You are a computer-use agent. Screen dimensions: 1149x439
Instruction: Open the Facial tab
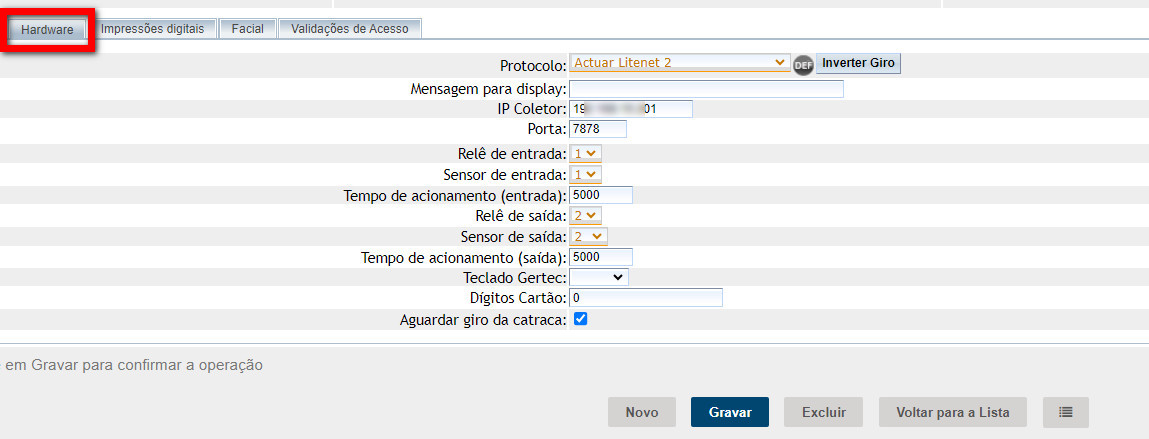pos(247,29)
